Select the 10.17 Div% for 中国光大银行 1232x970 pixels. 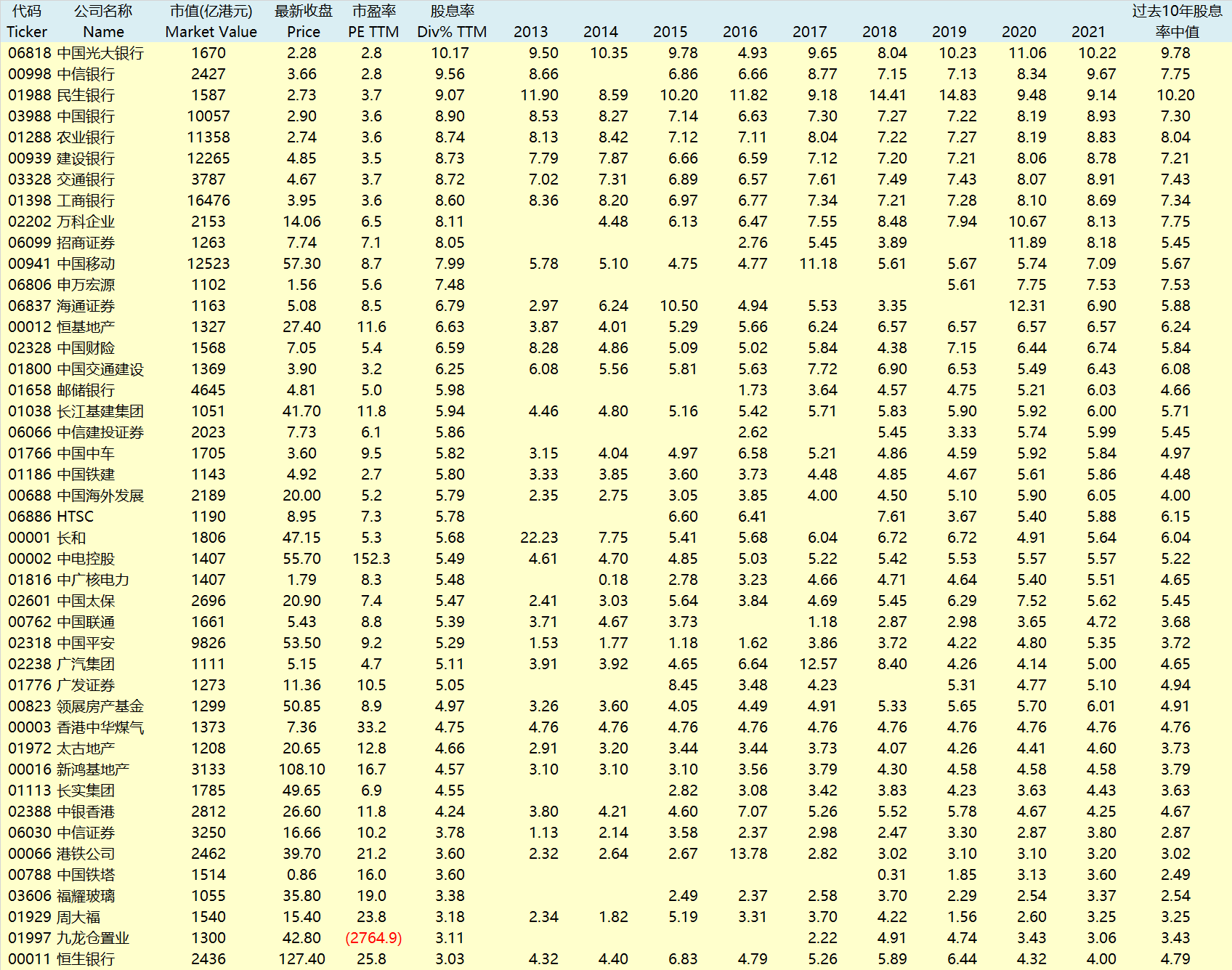(450, 53)
